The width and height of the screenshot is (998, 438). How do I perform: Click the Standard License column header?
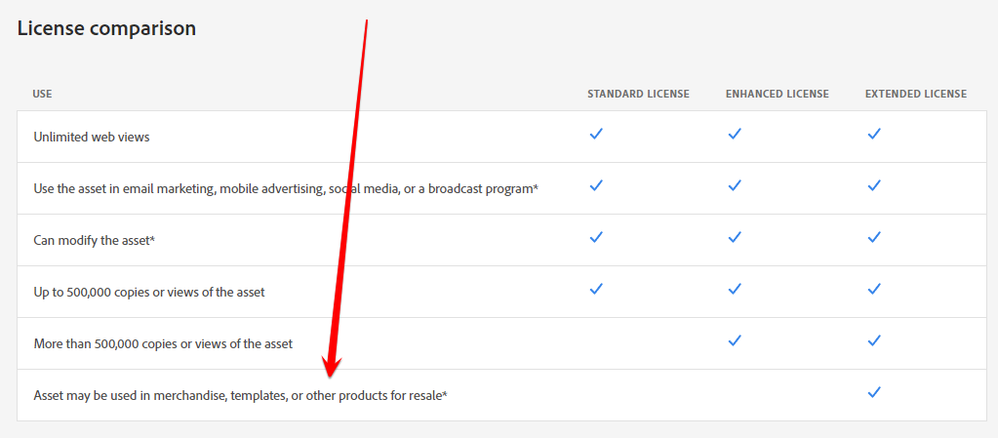point(638,94)
